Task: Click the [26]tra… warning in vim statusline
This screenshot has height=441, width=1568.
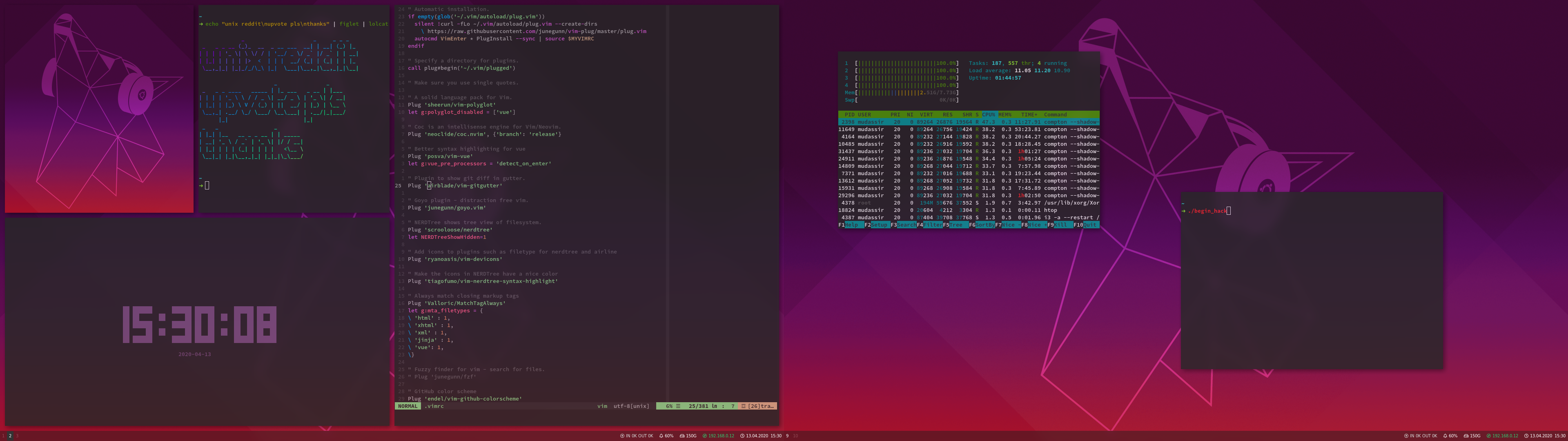Action: pyautogui.click(x=758, y=405)
